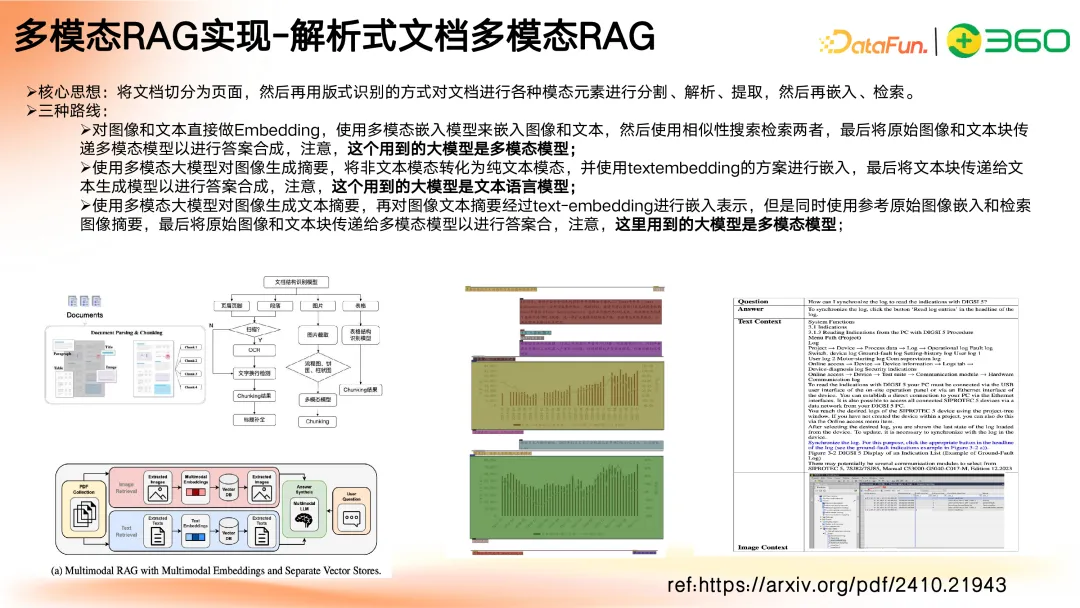Click the 文字换行检测 flowchart box

(254, 373)
